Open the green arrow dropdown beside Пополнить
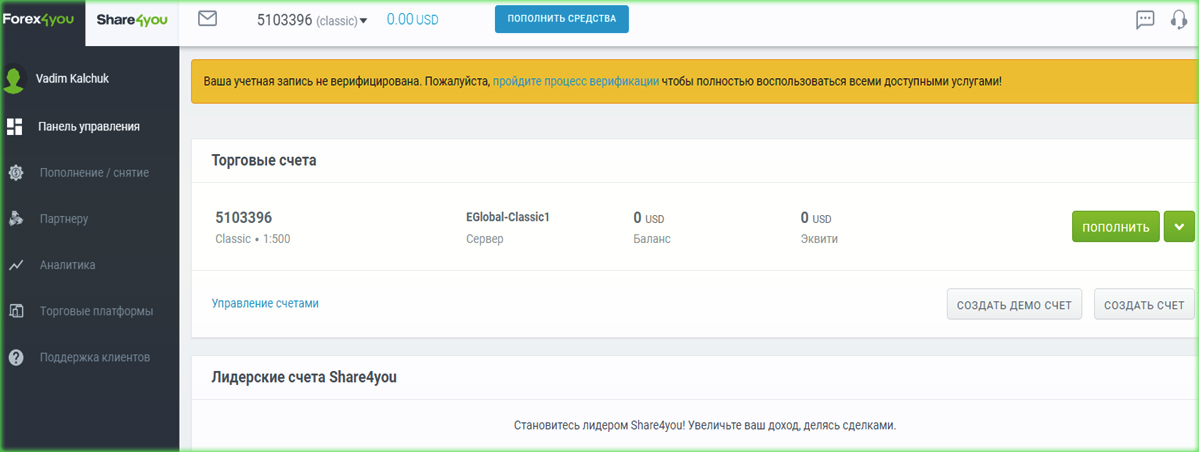Screen dimensions: 1199x452 click(x=1179, y=227)
